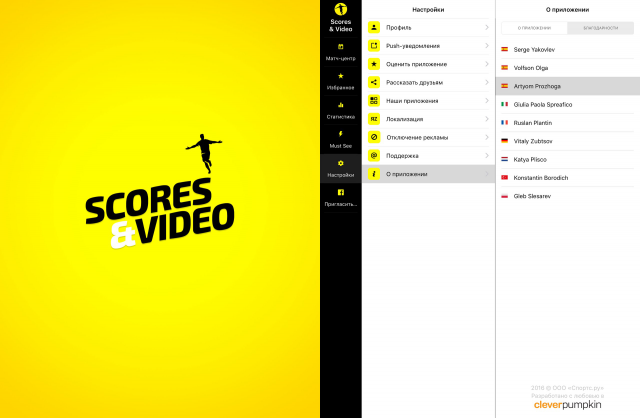This screenshot has height=418, width=640.
Task: Select Gleb Slesarev in the credits list
Action: [568, 196]
